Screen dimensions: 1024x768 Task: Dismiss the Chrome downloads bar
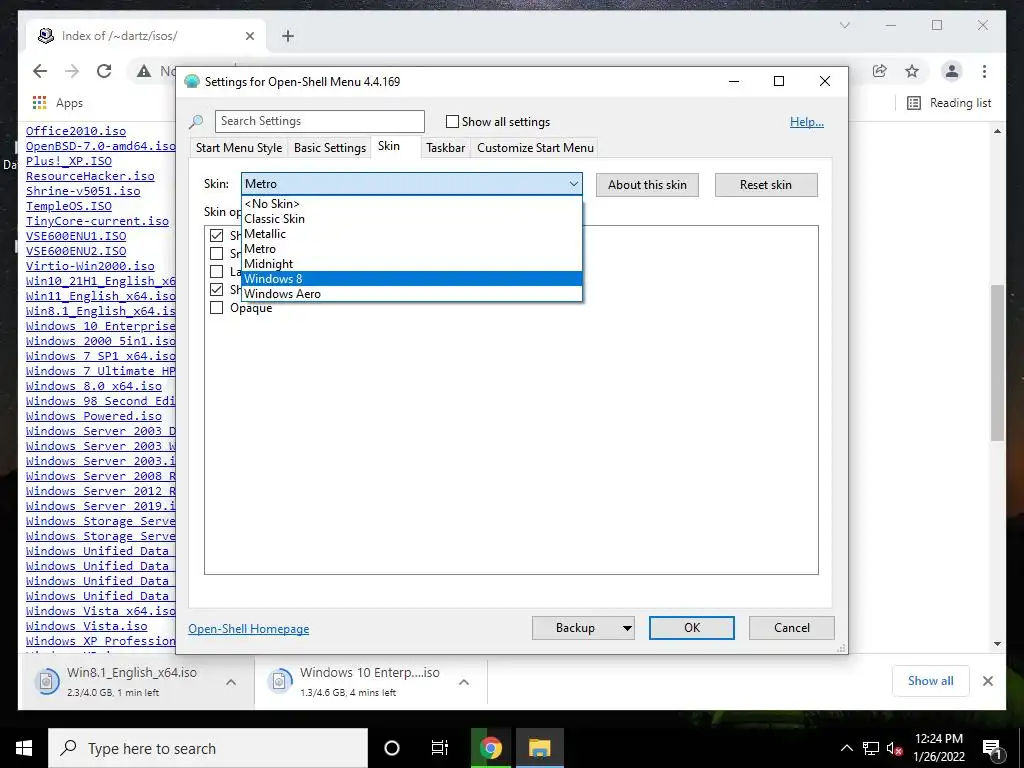click(987, 681)
